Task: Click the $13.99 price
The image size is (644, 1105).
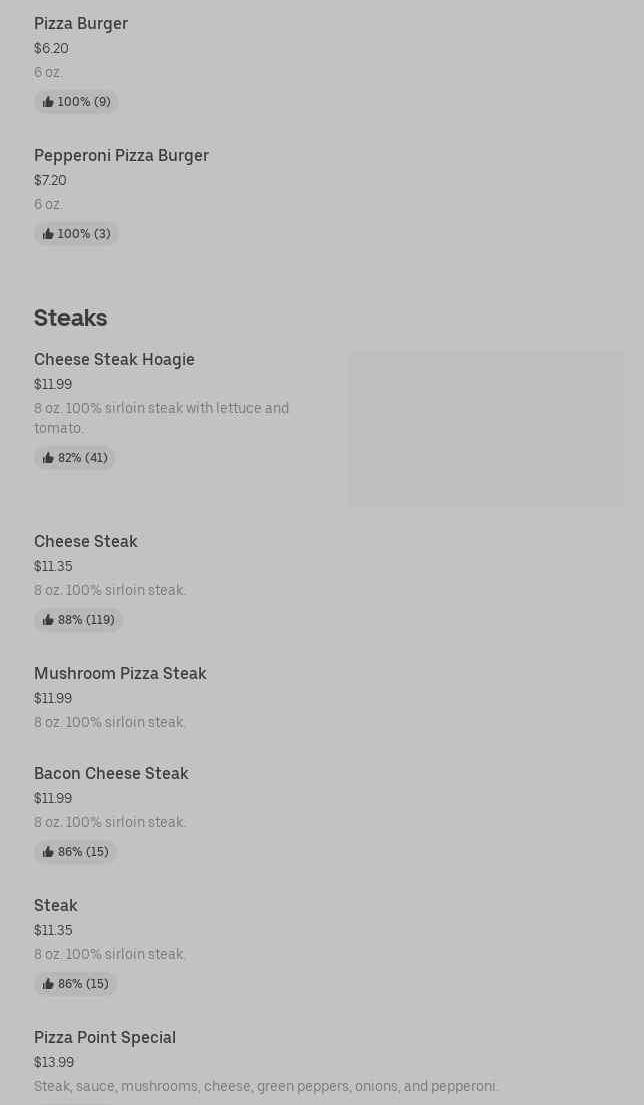Action: point(54,1062)
